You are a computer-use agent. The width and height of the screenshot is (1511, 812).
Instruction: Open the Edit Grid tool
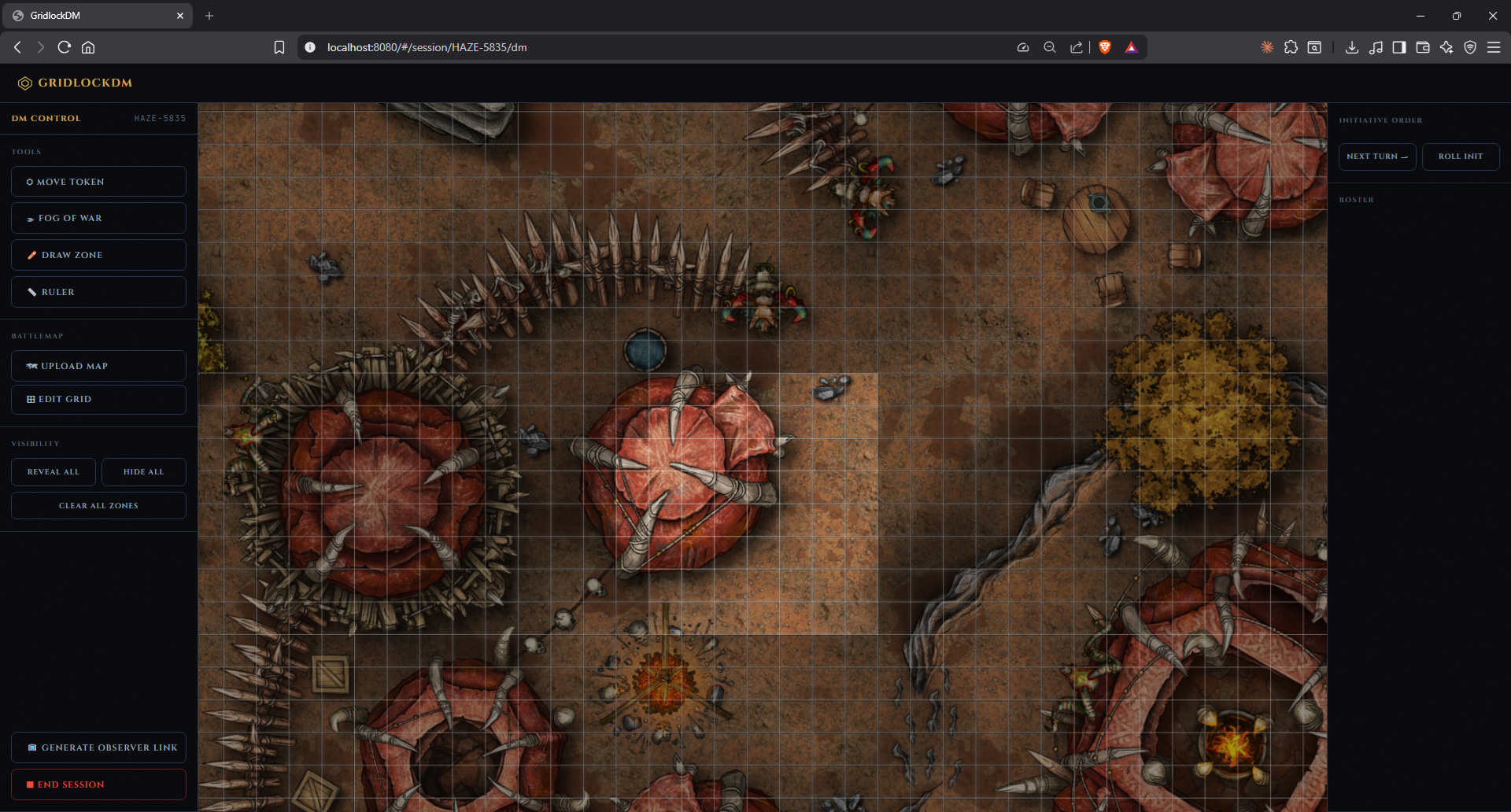(98, 399)
